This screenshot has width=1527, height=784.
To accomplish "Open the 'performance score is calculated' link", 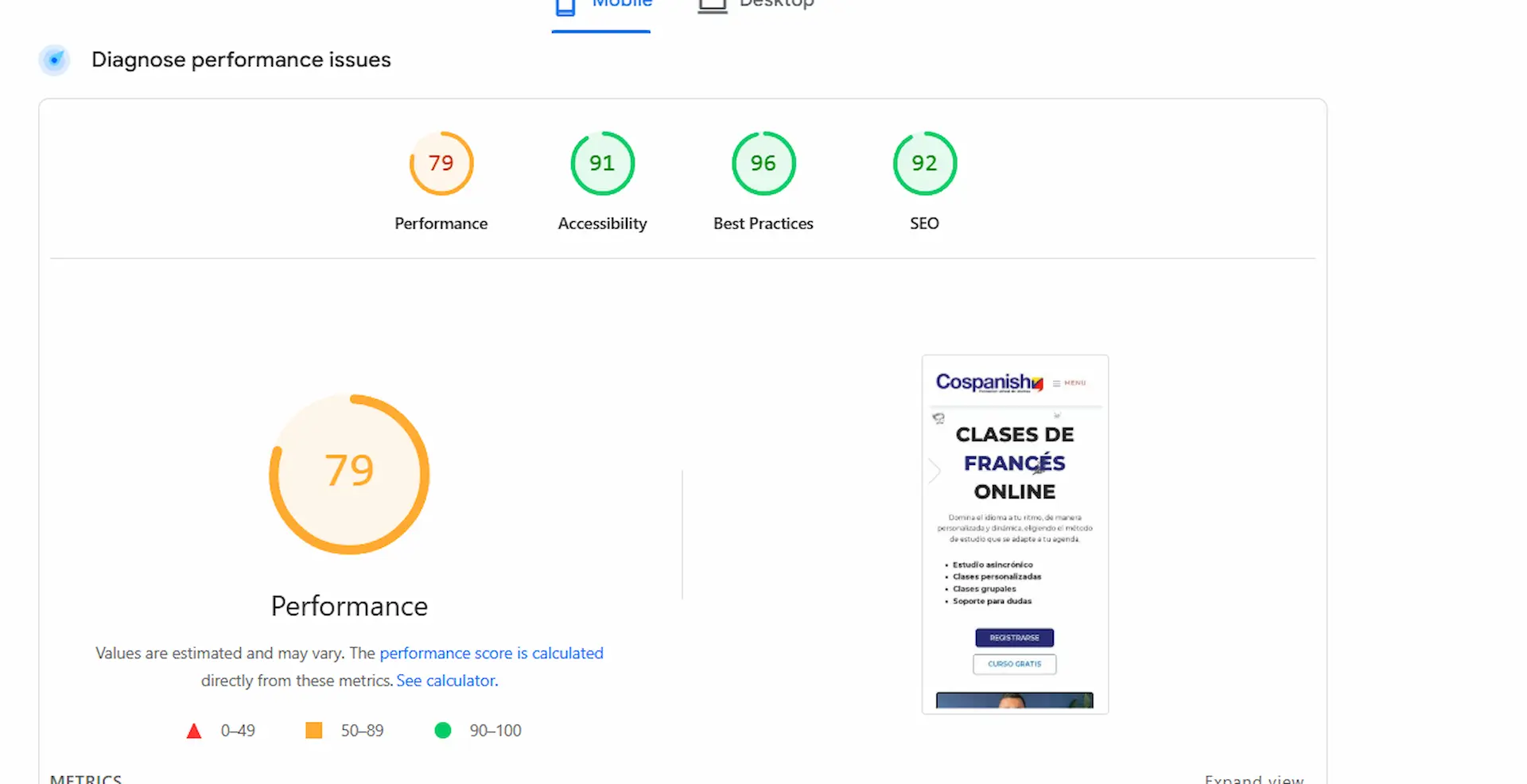I will [x=491, y=654].
